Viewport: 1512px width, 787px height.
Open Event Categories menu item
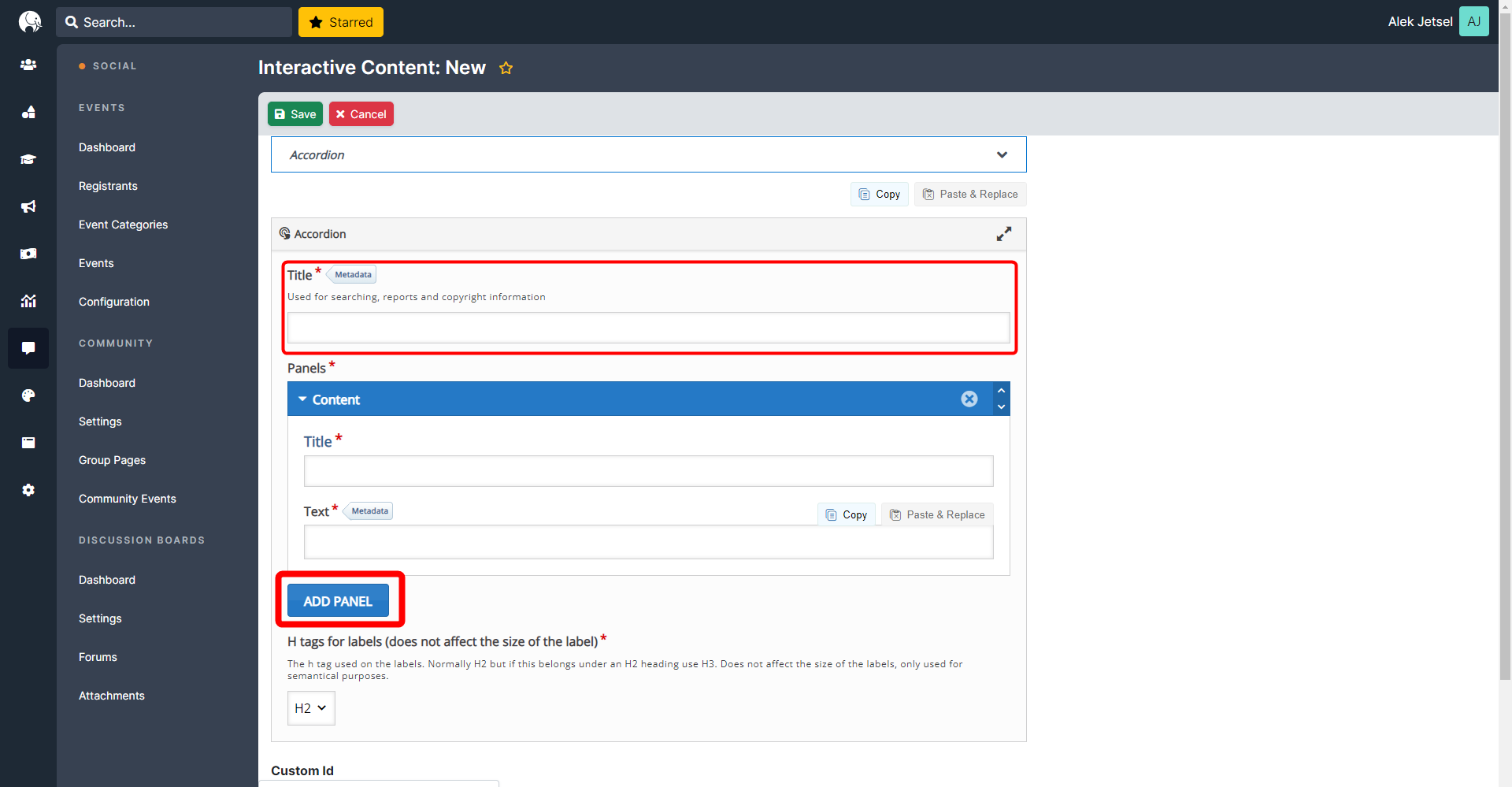pos(124,225)
